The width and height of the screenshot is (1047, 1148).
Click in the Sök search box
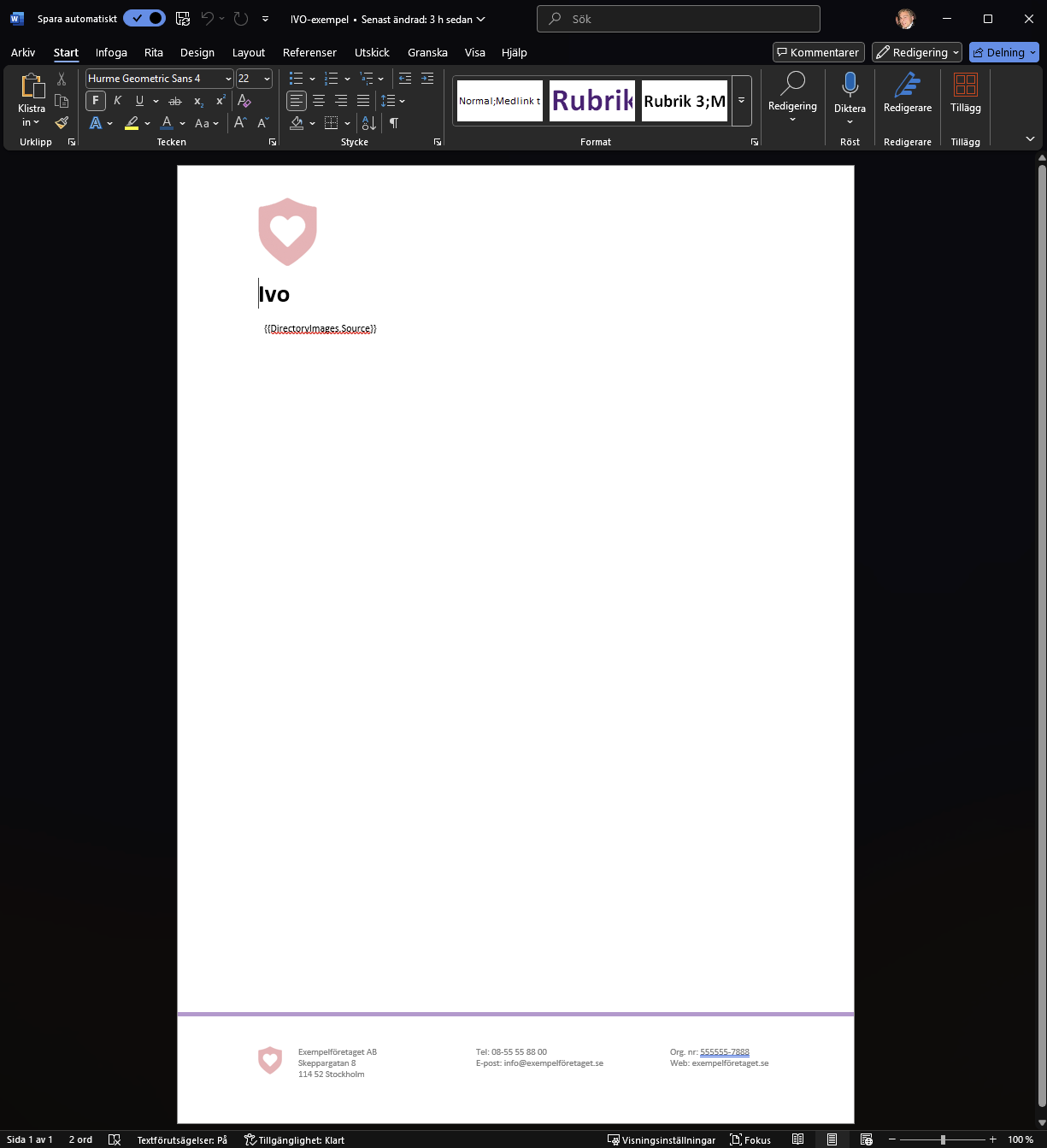679,19
